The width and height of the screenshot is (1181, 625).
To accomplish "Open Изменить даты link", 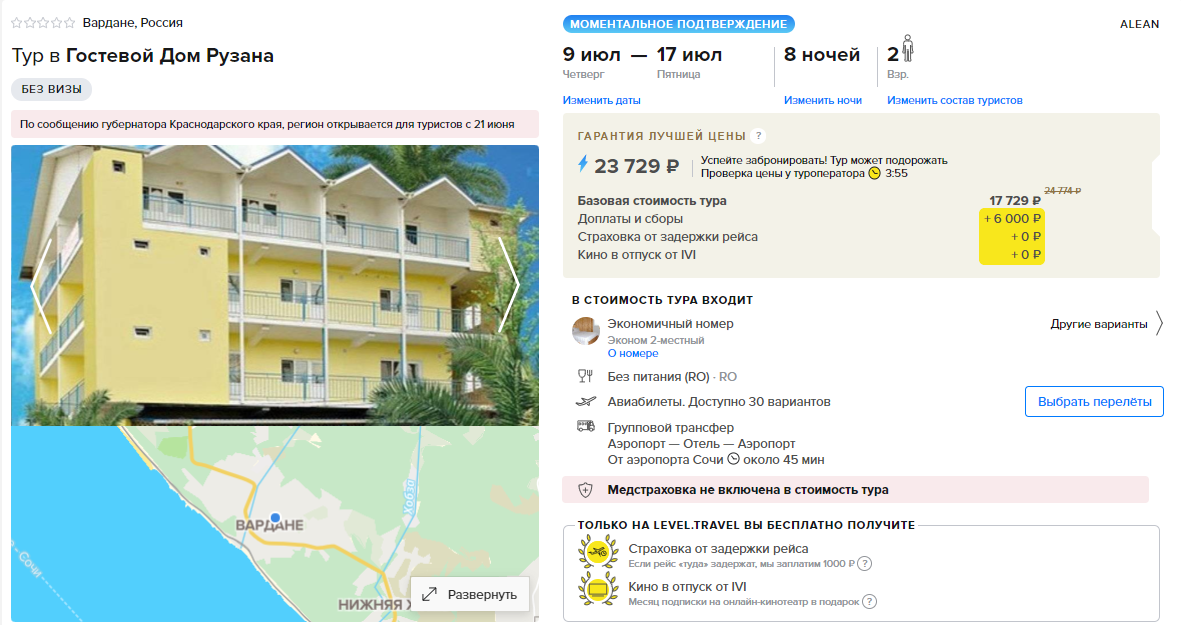I will click(x=601, y=100).
